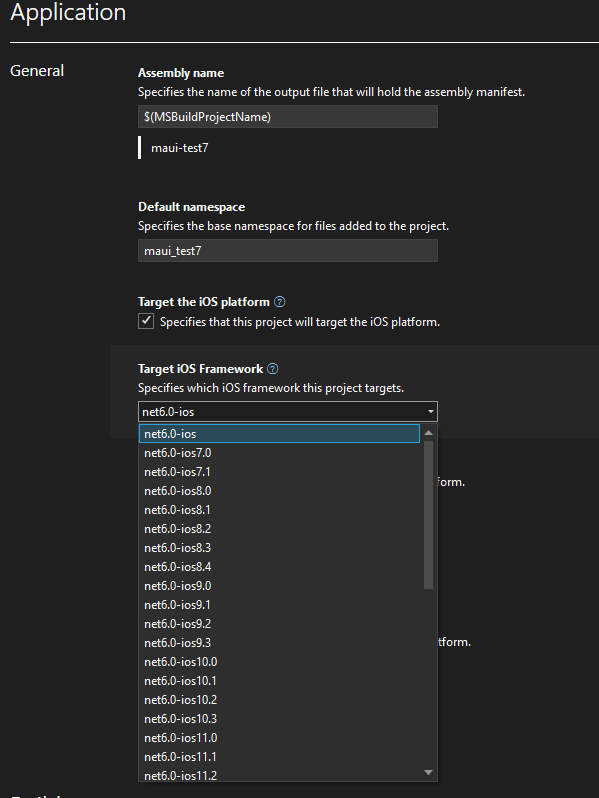Click the dropdown list scroll-up arrow

point(428,433)
